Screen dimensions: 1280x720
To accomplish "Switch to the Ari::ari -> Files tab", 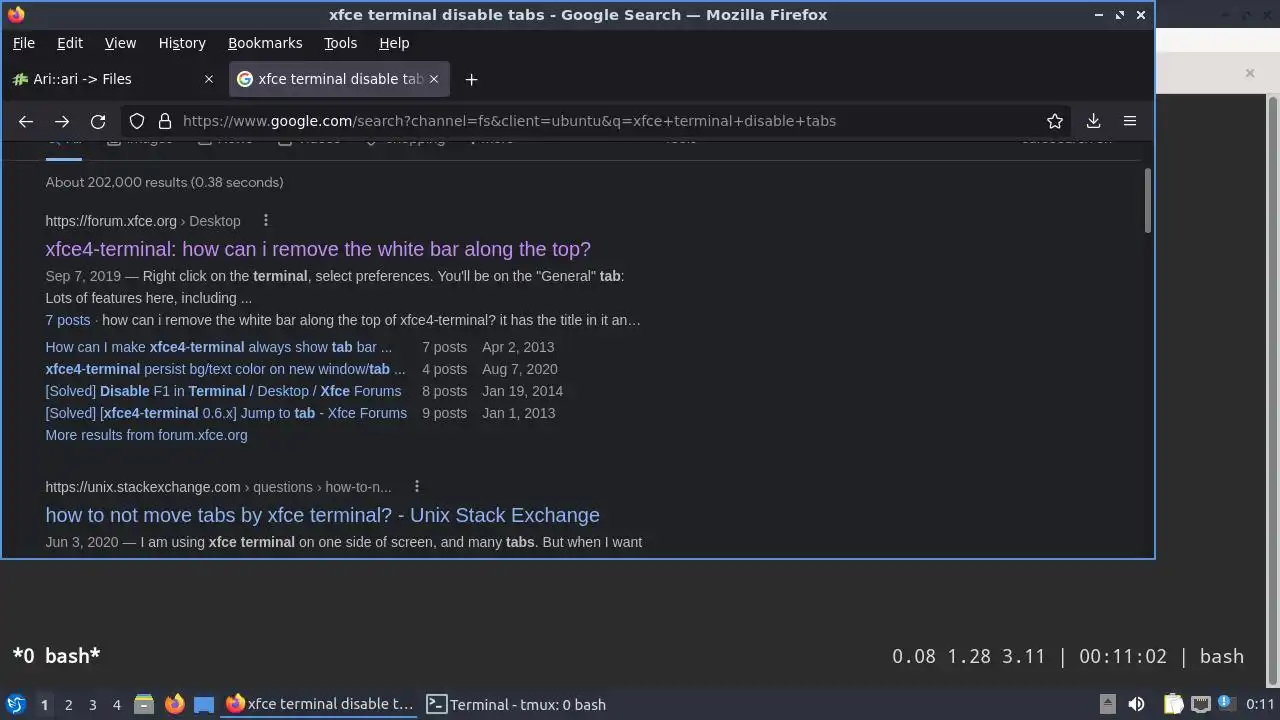I will 114,79.
